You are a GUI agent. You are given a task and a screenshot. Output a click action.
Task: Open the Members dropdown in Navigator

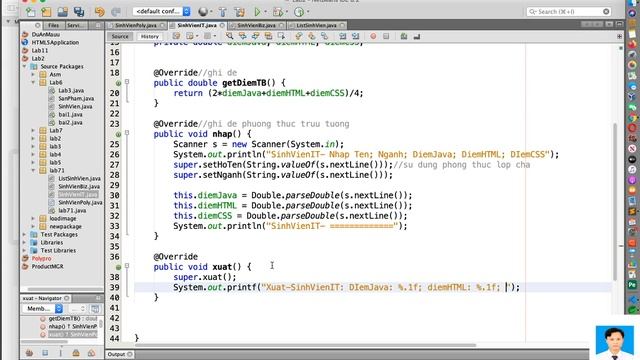(x=42, y=309)
